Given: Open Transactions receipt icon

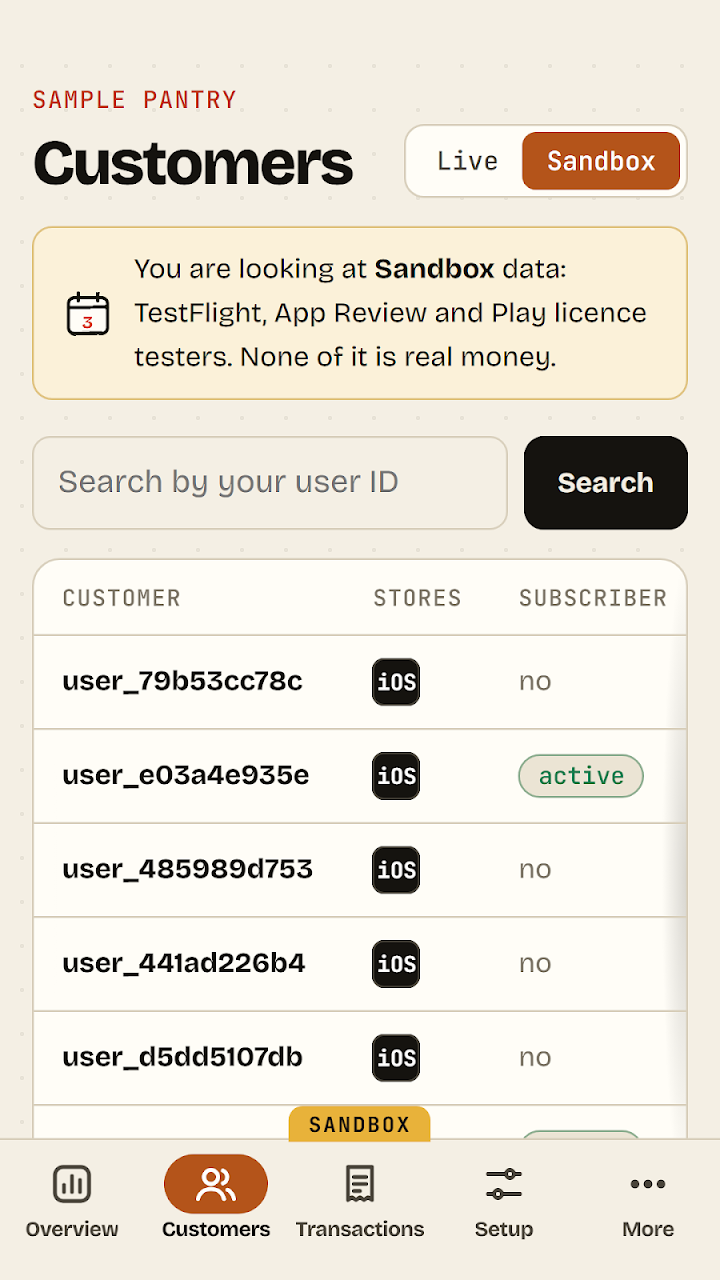Looking at the screenshot, I should pyautogui.click(x=360, y=1184).
